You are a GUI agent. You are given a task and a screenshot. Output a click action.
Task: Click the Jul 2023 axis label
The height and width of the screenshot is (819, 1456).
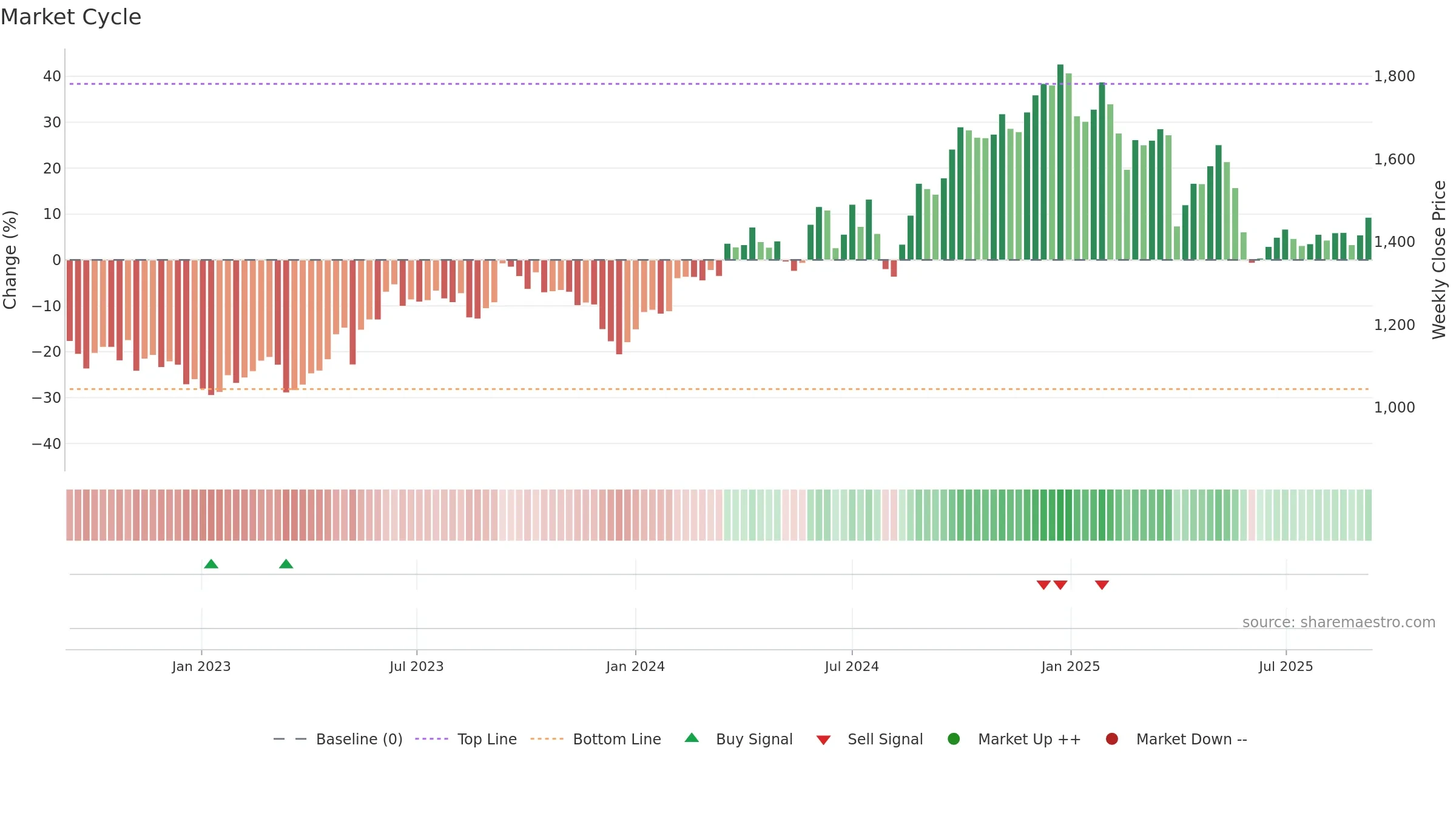click(x=417, y=666)
